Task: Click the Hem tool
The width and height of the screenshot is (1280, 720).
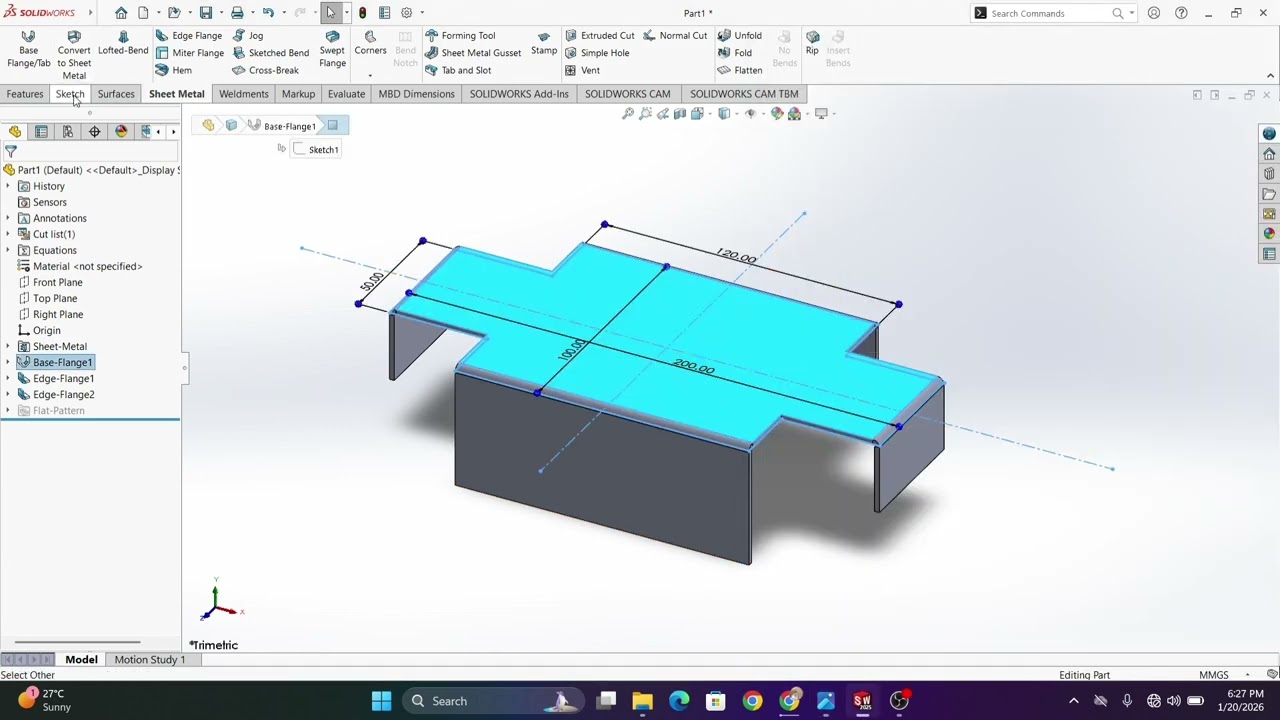Action: click(174, 70)
